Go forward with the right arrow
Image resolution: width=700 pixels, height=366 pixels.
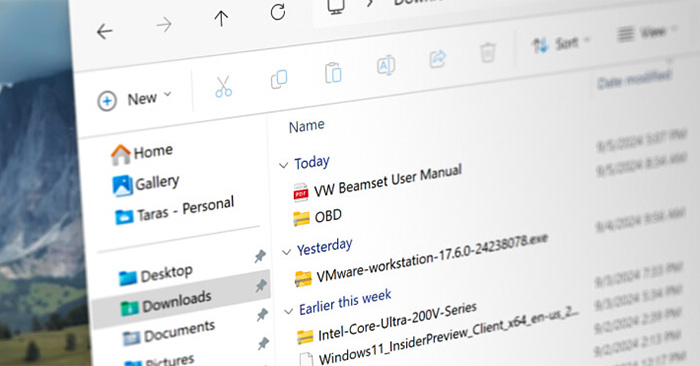coord(164,25)
